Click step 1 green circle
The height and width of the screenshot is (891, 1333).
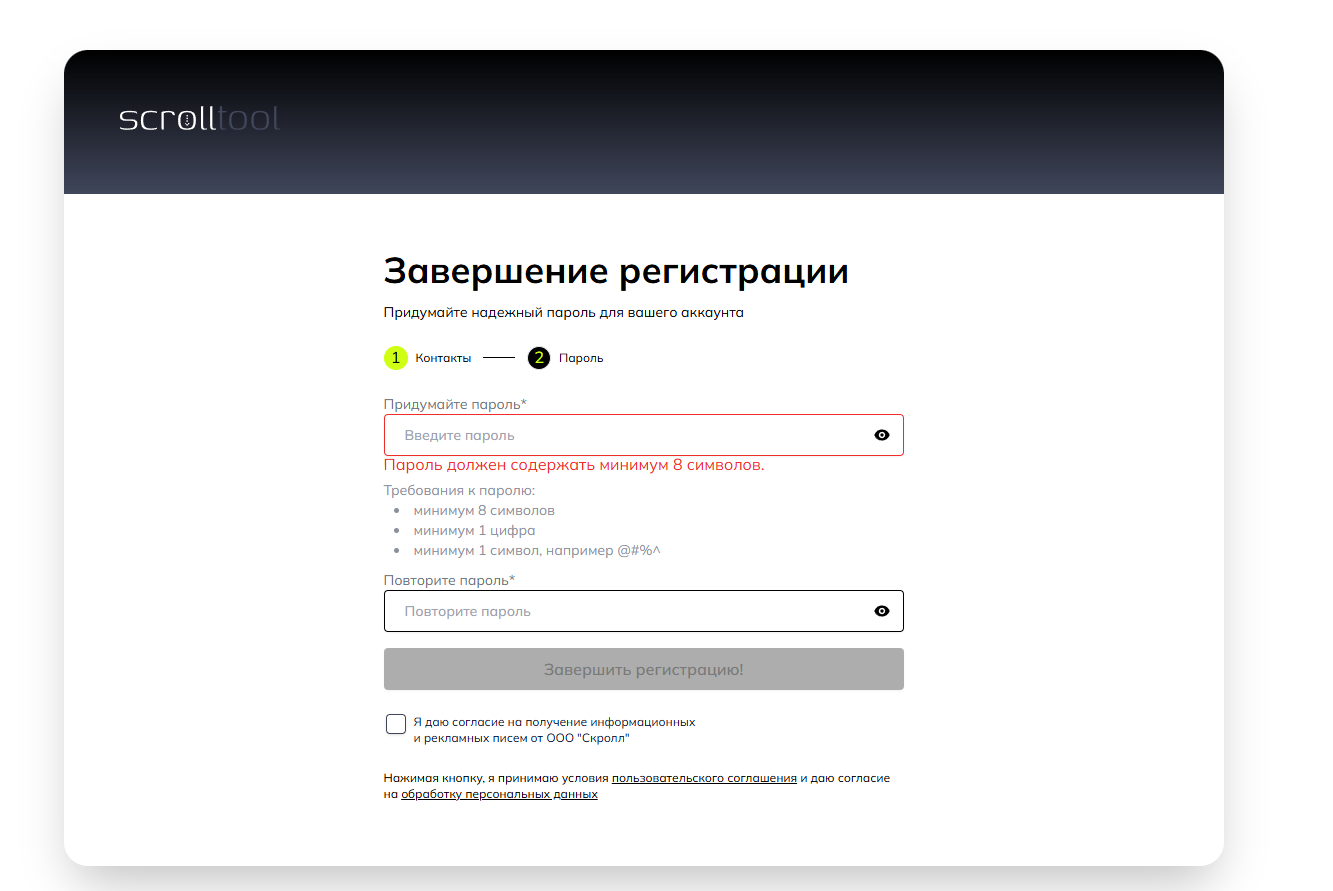[x=395, y=358]
